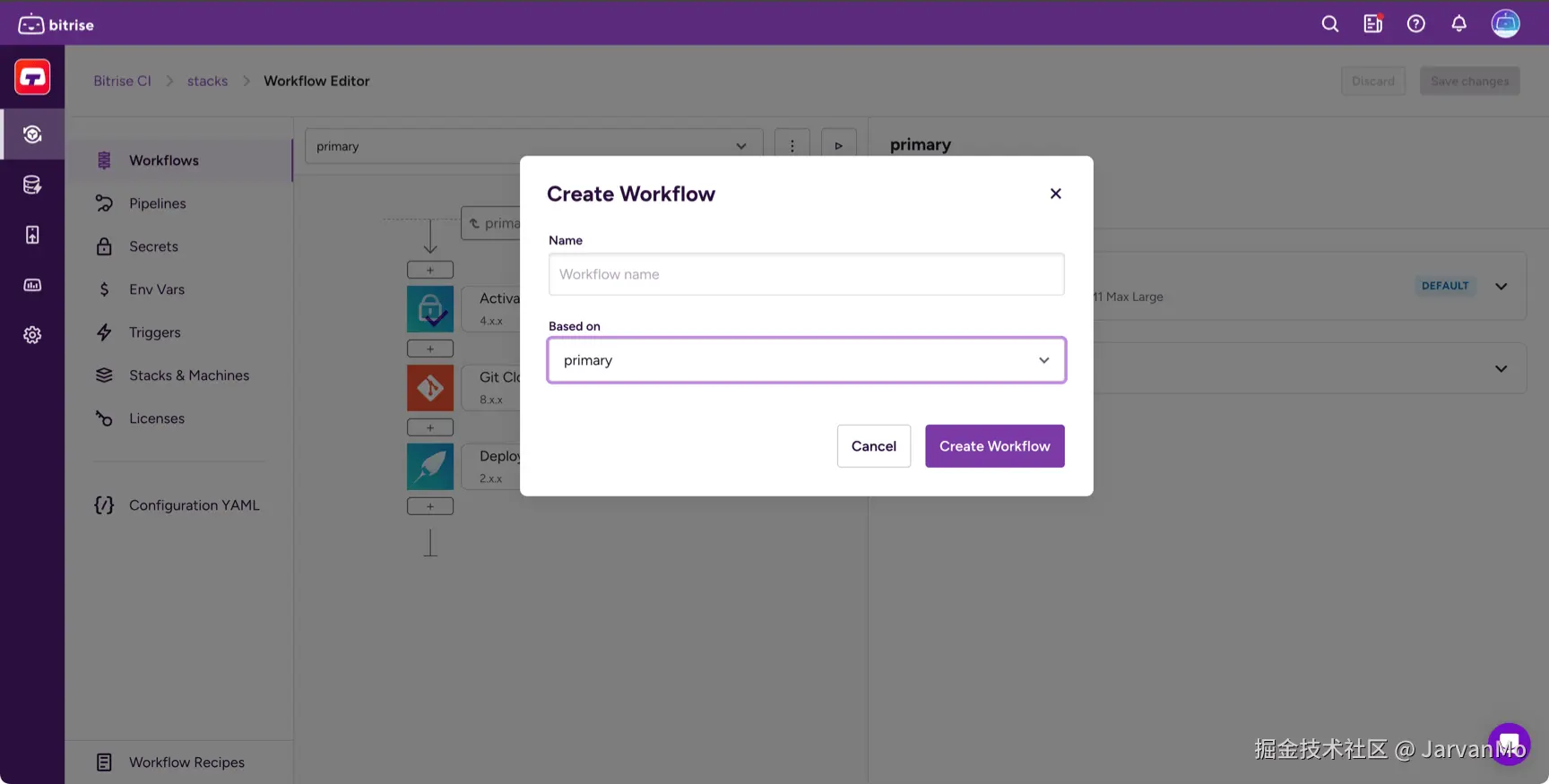Open the help question mark icon
This screenshot has height=784, width=1549.
[x=1416, y=24]
